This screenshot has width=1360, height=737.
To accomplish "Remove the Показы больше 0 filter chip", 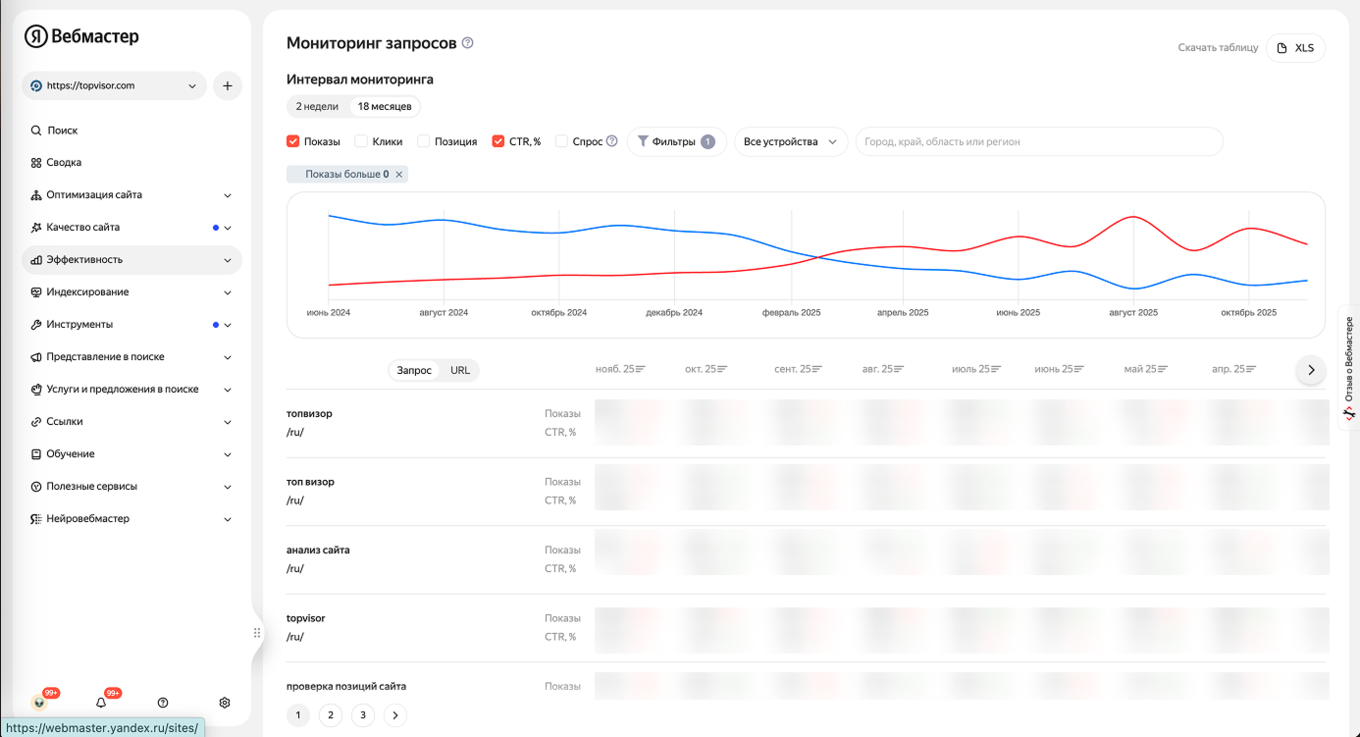I will (399, 175).
